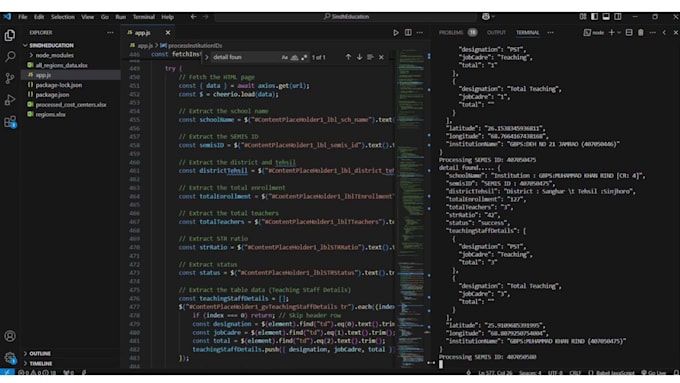
Task: Open terminal panel More Actions ellipsis
Action: (652, 33)
